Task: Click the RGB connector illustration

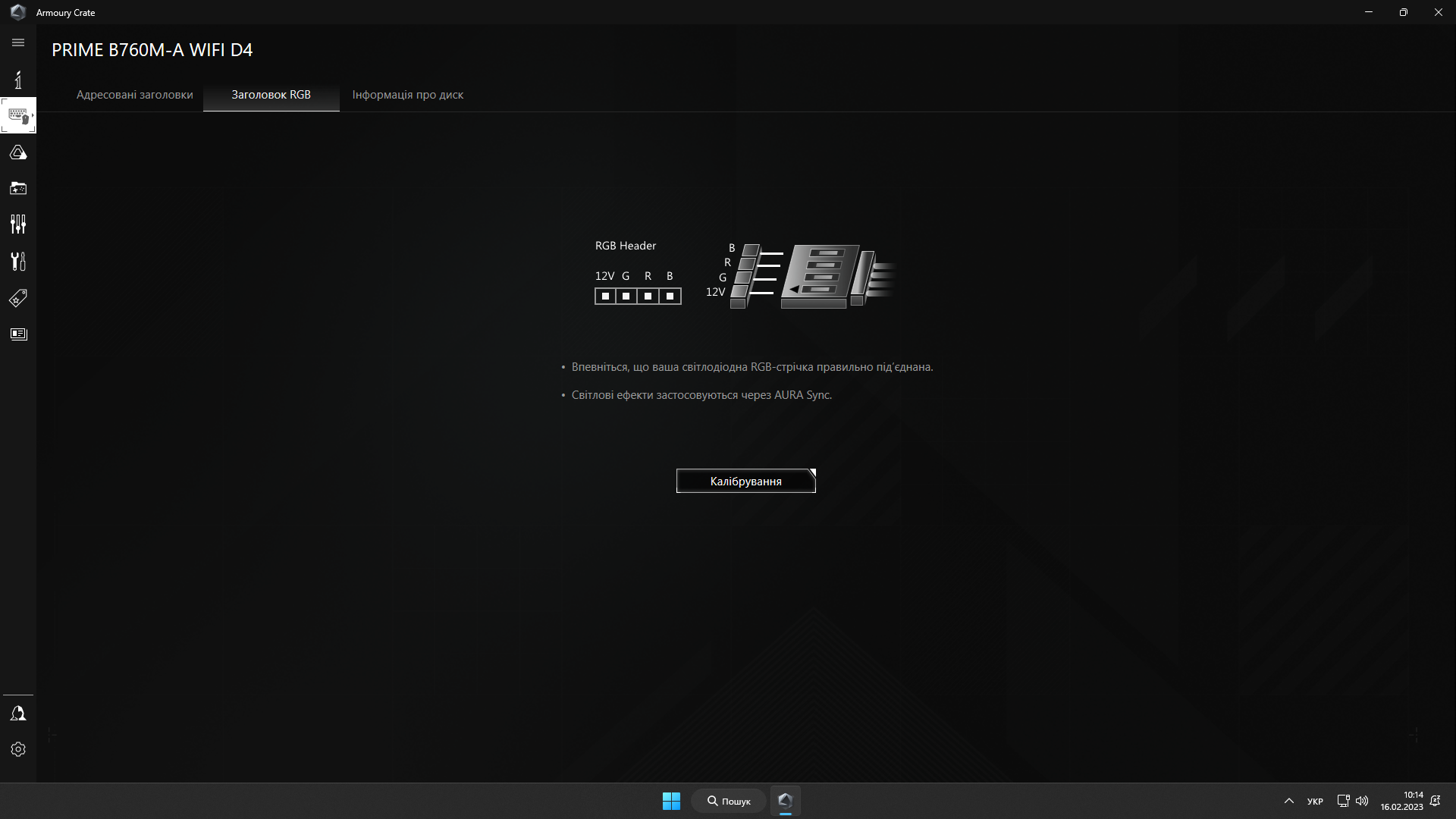Action: tap(800, 276)
